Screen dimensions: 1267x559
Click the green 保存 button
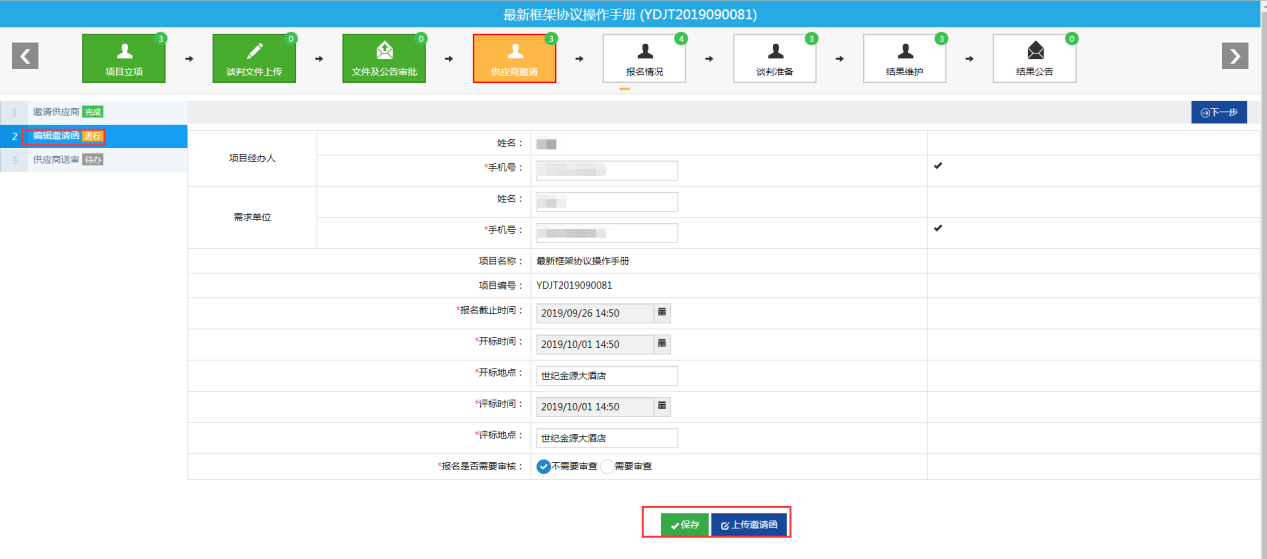point(685,525)
